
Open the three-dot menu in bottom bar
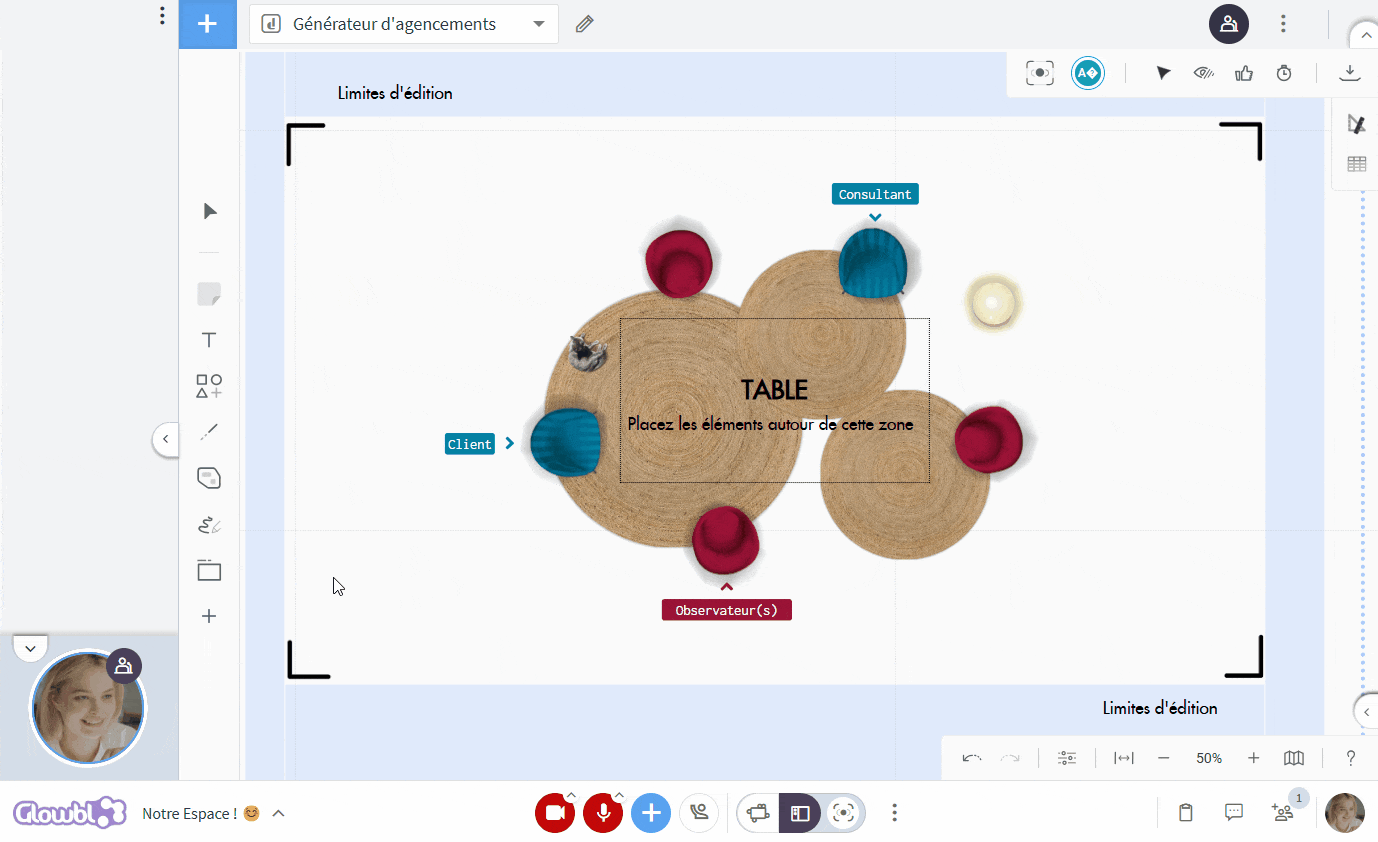pyautogui.click(x=895, y=813)
